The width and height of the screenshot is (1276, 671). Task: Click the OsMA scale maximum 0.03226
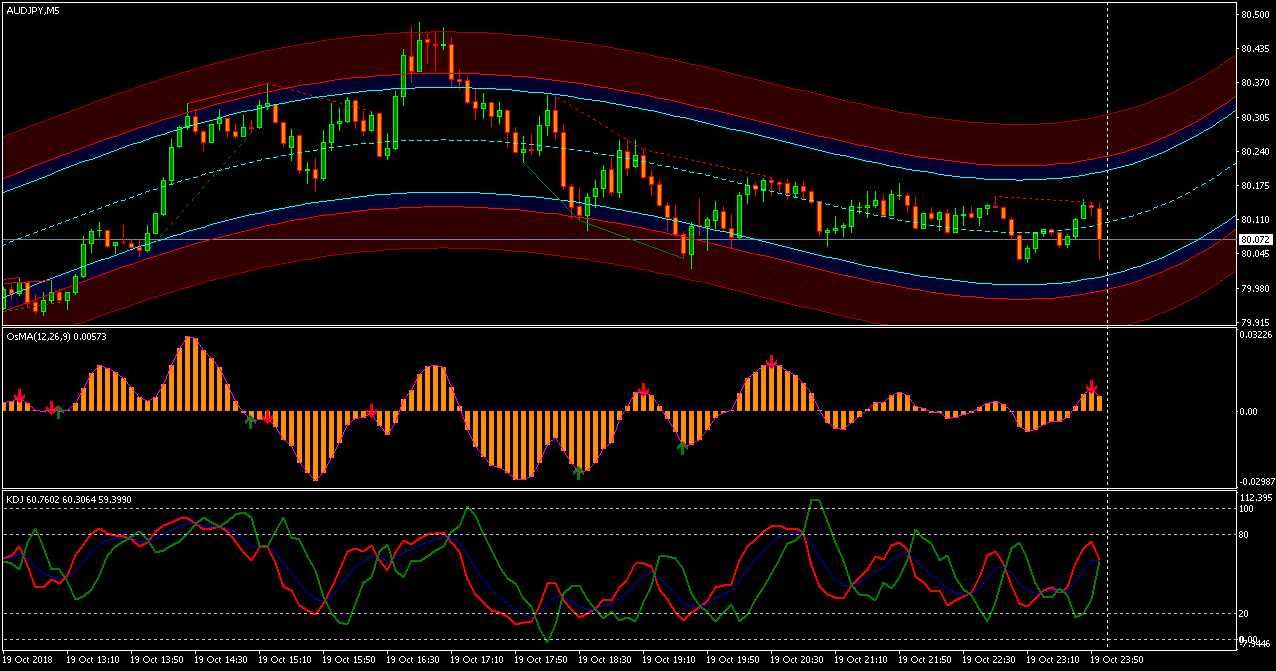point(1255,335)
